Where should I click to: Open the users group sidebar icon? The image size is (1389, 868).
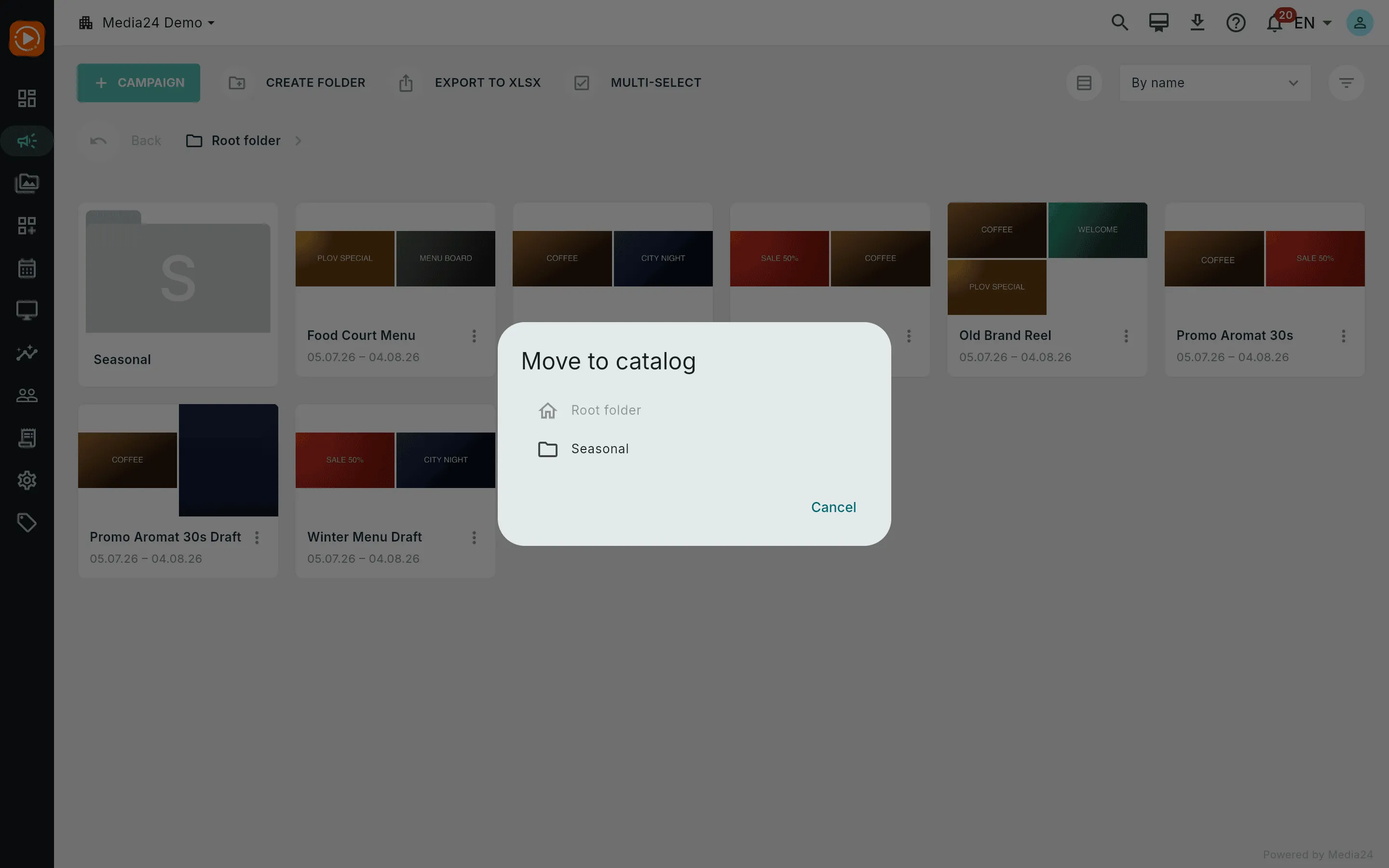click(27, 395)
